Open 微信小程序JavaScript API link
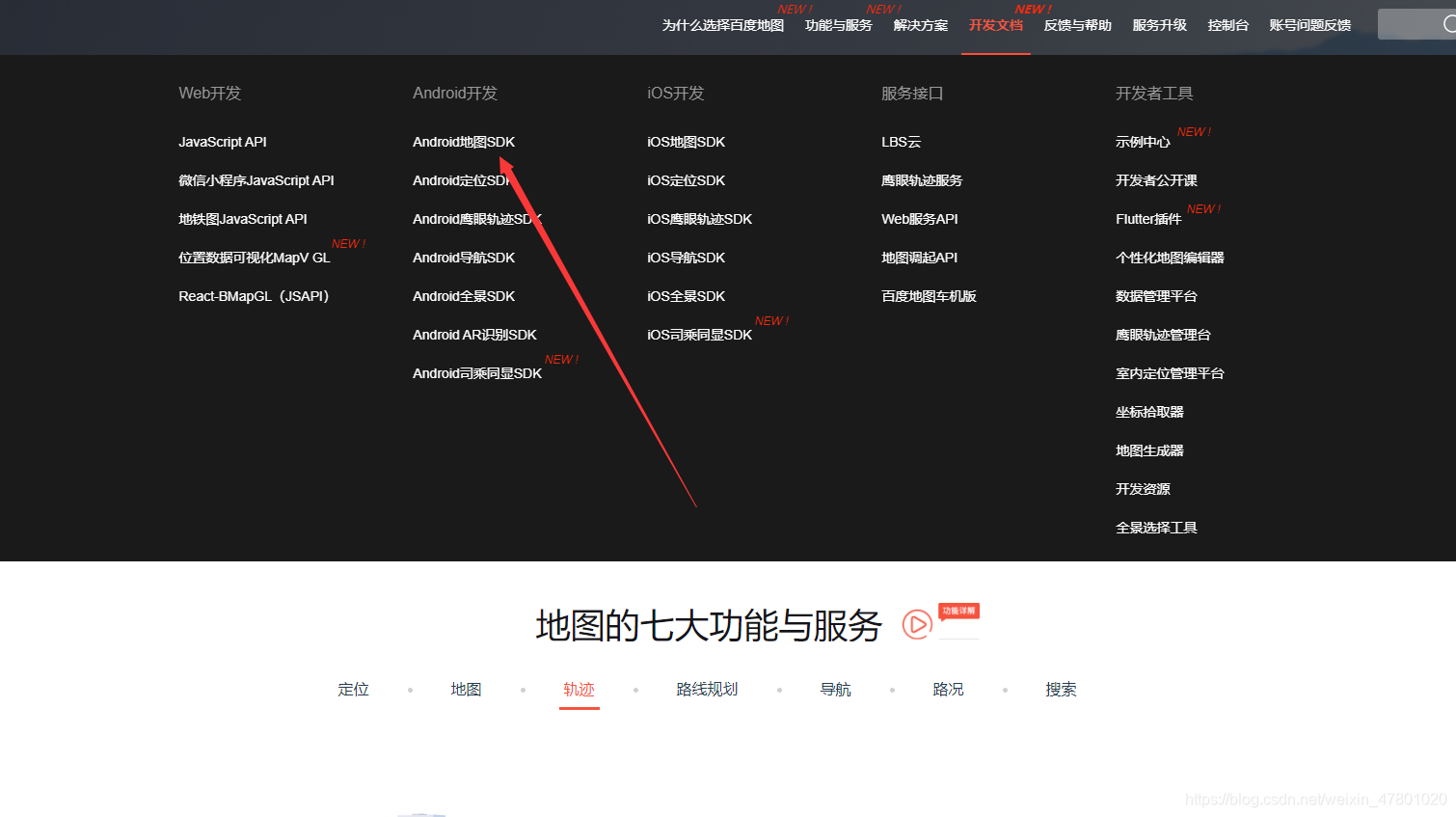The image size is (1456, 817). [256, 180]
